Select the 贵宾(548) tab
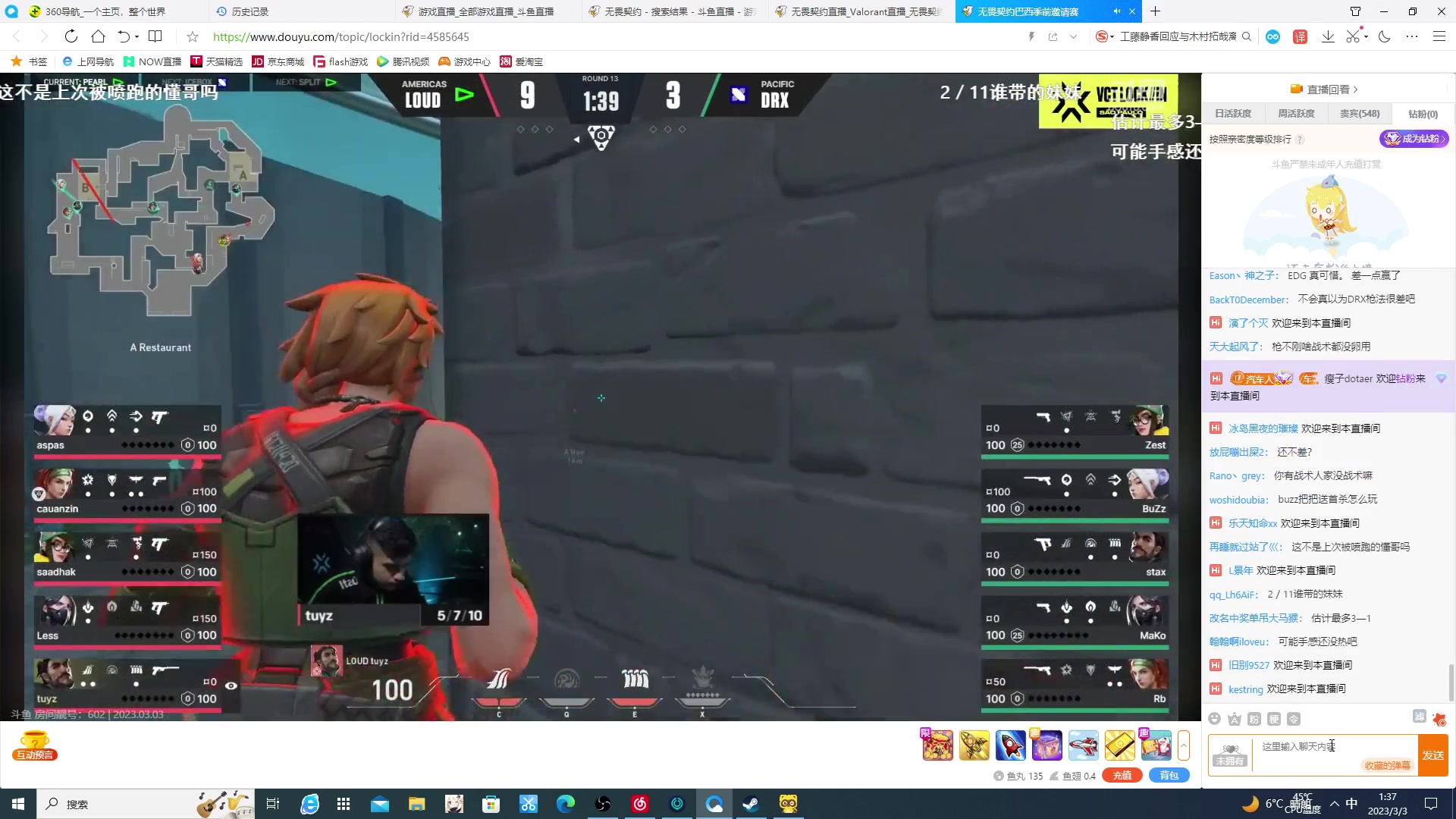The width and height of the screenshot is (1456, 819). 1360,114
